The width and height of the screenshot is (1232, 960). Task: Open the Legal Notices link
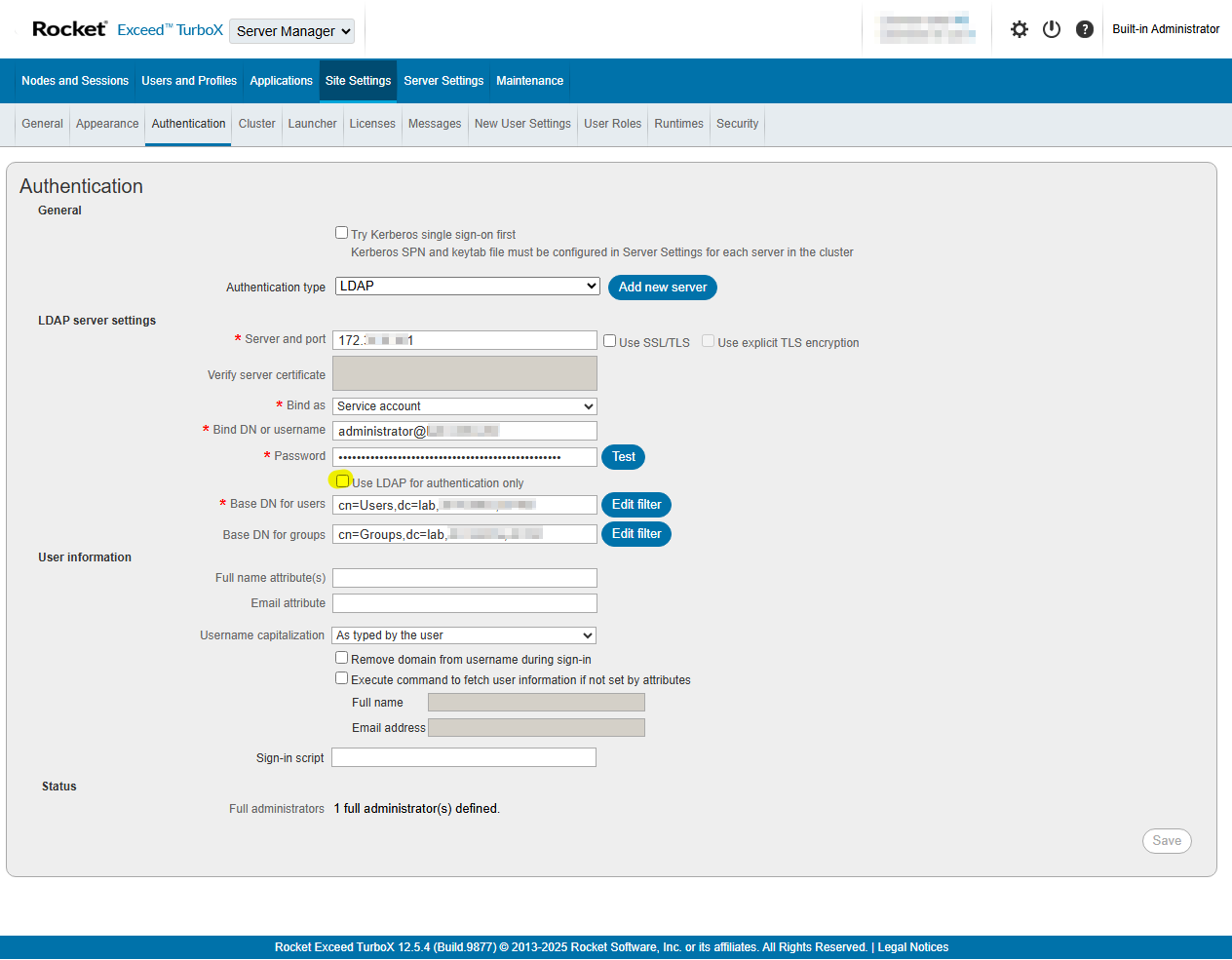(912, 947)
